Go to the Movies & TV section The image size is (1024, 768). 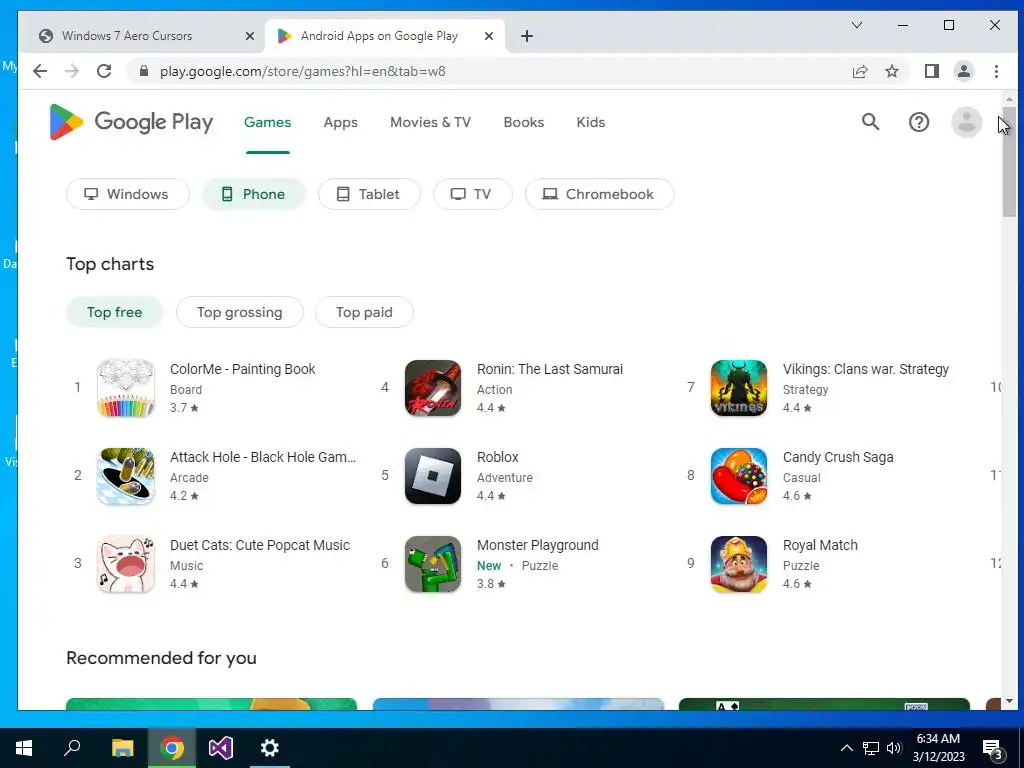pos(430,122)
